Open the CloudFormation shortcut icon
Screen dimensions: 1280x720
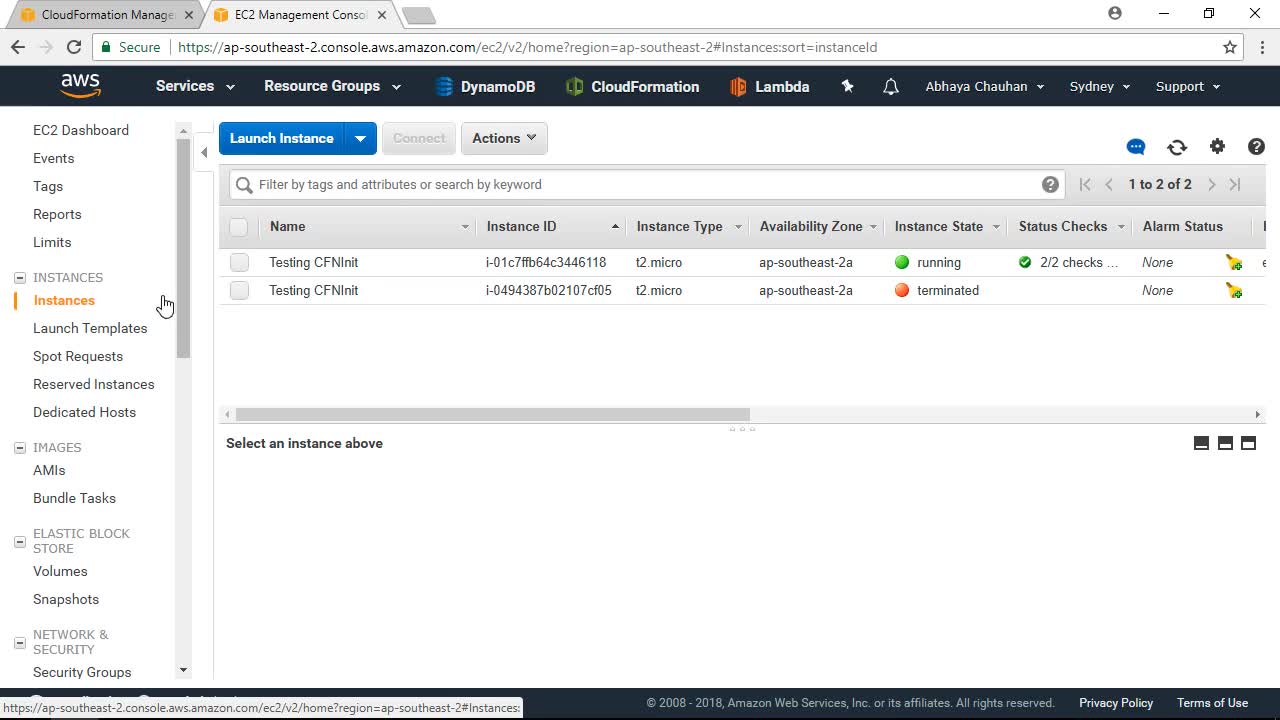click(574, 87)
